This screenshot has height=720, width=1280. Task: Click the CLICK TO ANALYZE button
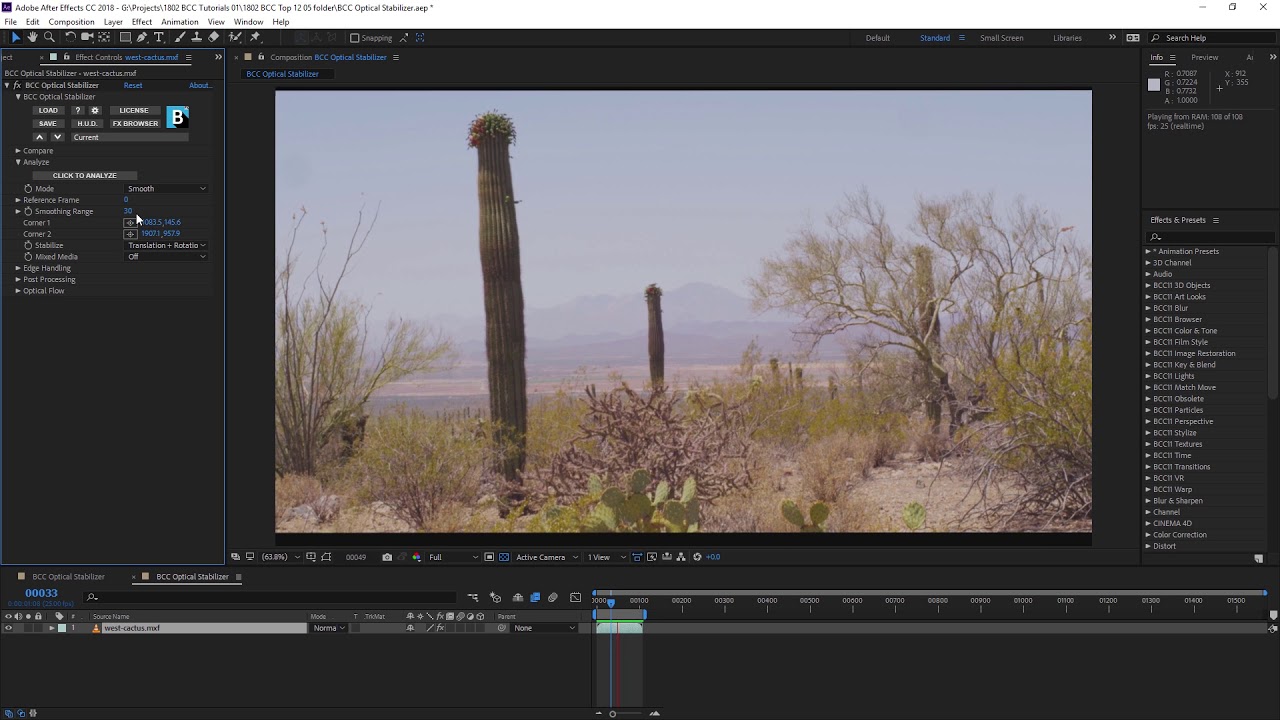84,176
